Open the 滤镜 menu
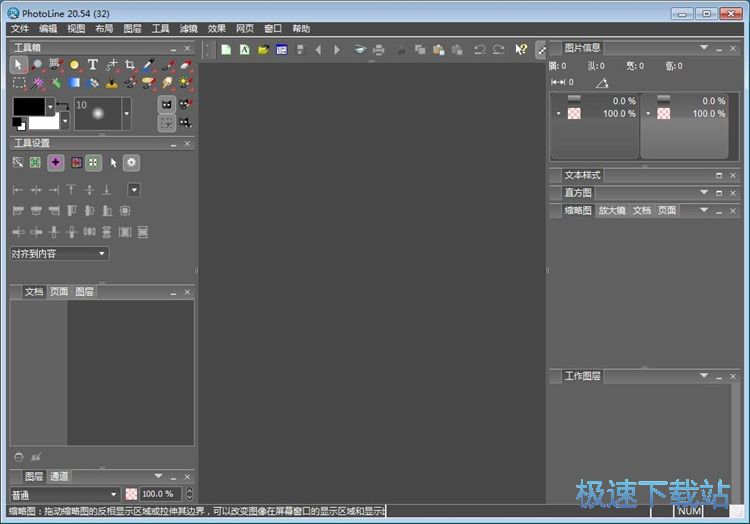This screenshot has width=750, height=524. tap(189, 29)
